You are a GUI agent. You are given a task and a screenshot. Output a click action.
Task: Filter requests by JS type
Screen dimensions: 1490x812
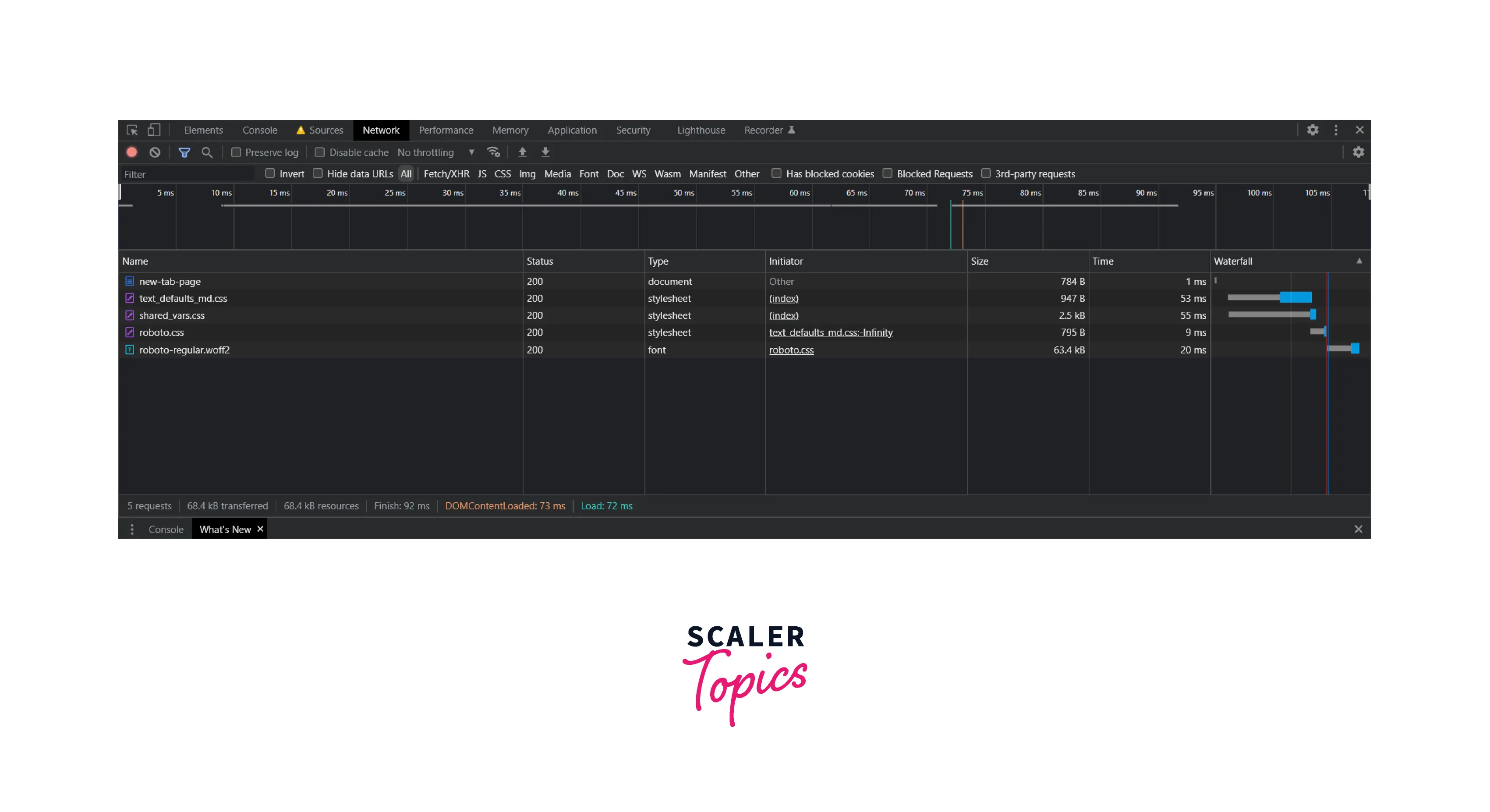click(x=481, y=173)
